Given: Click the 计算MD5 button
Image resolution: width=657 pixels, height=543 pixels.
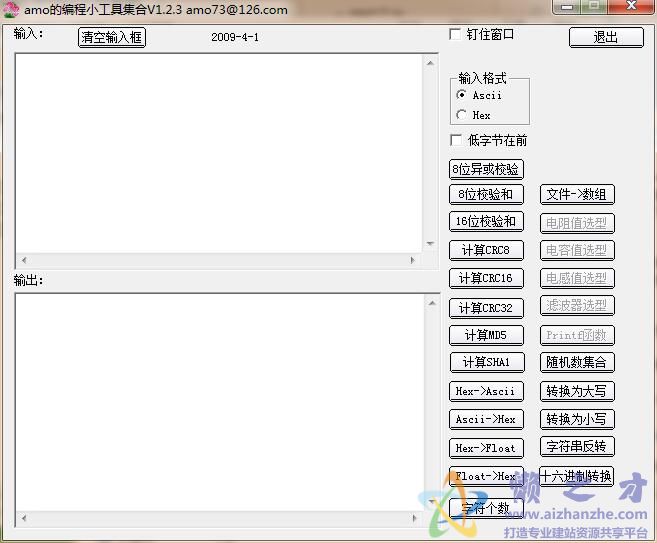Looking at the screenshot, I should pos(486,335).
